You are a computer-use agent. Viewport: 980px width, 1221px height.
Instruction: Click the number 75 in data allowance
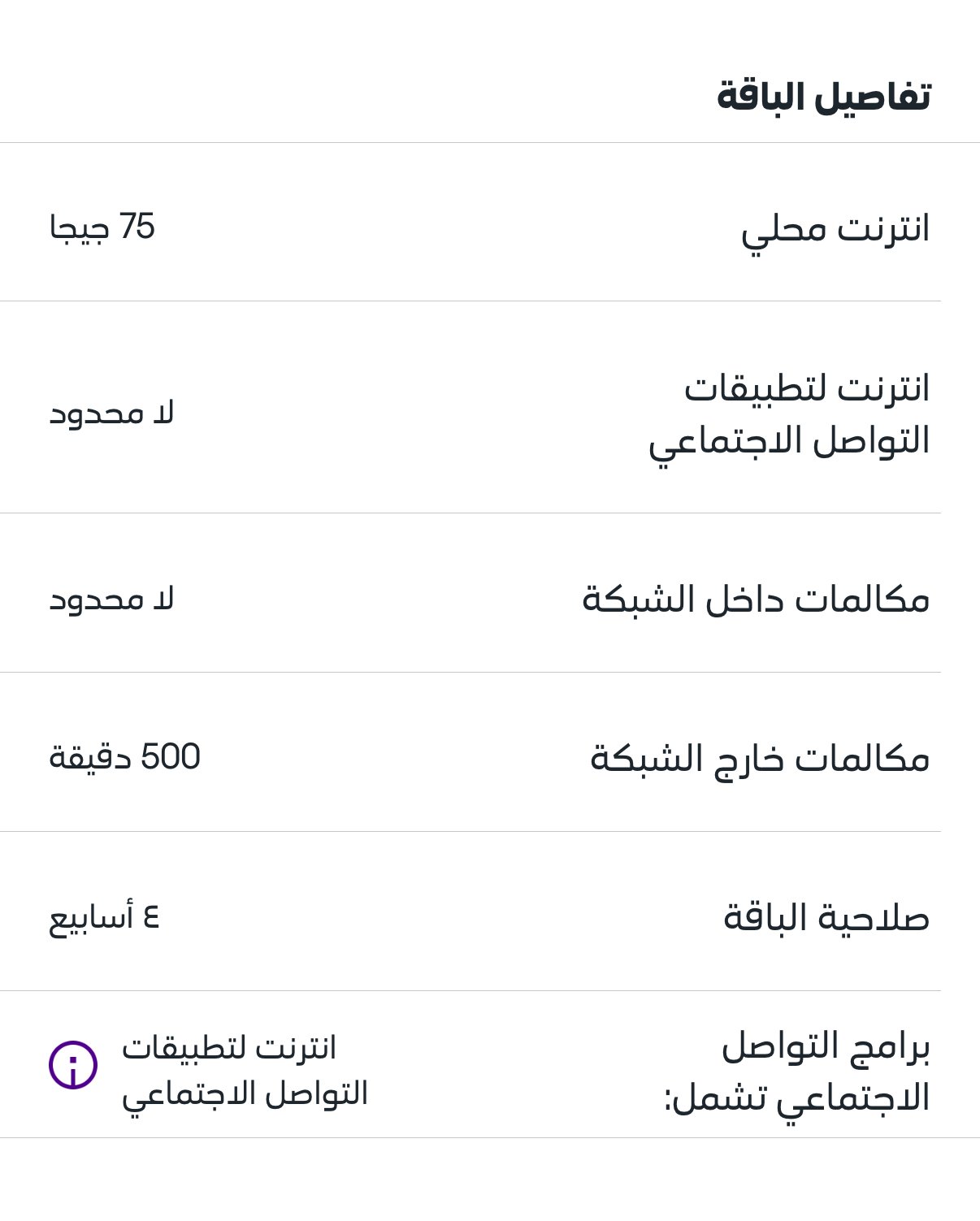point(137,227)
